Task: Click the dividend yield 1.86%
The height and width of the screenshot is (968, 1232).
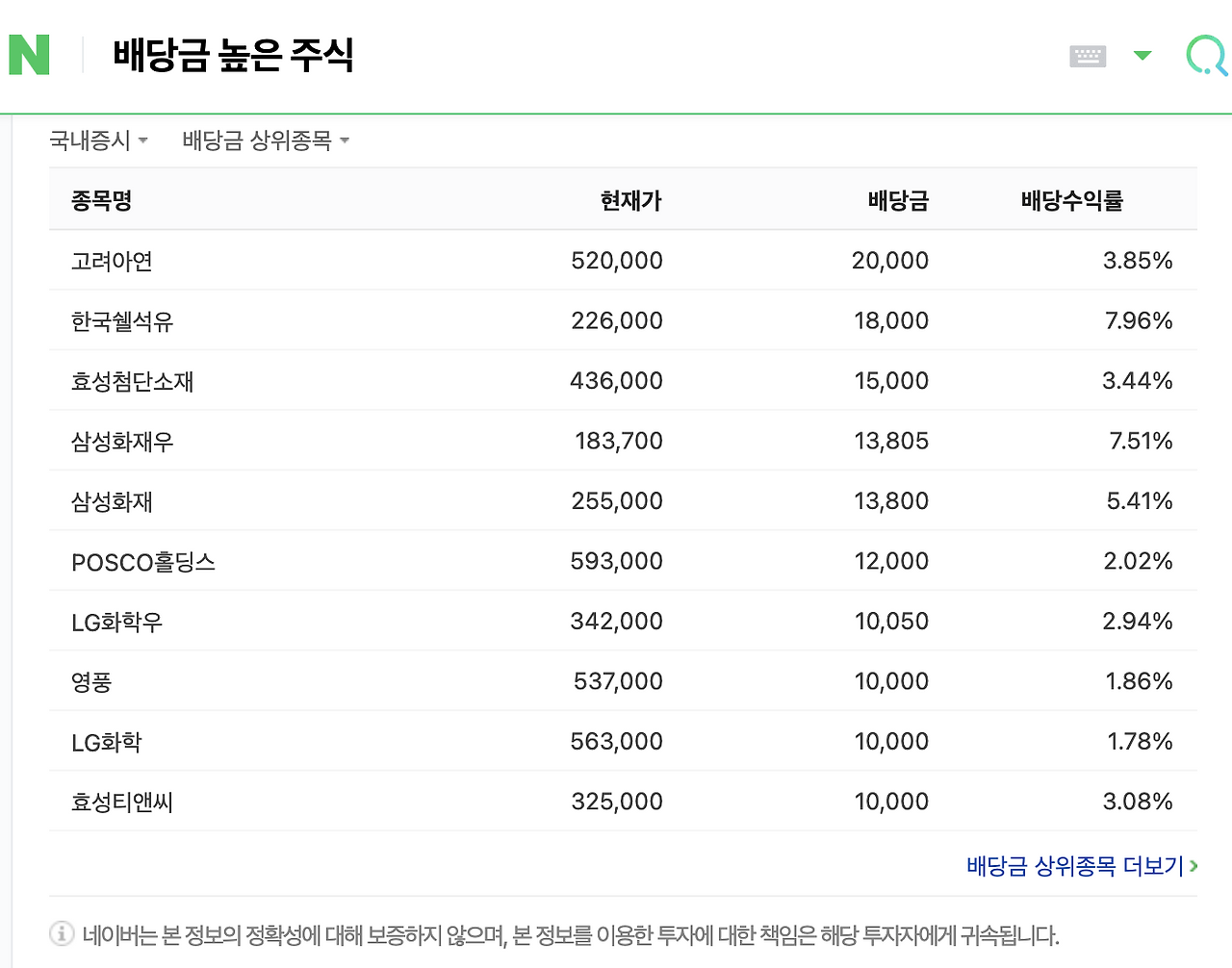Action: point(1139,681)
